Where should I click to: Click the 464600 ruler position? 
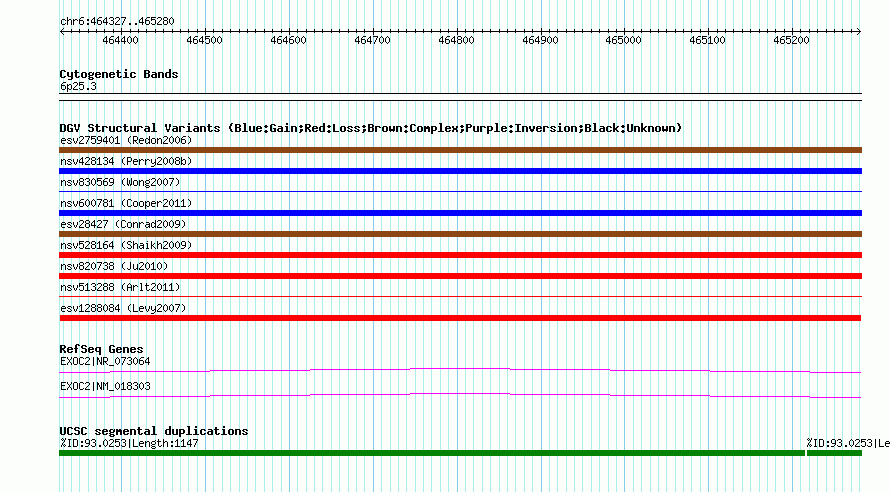click(x=288, y=40)
